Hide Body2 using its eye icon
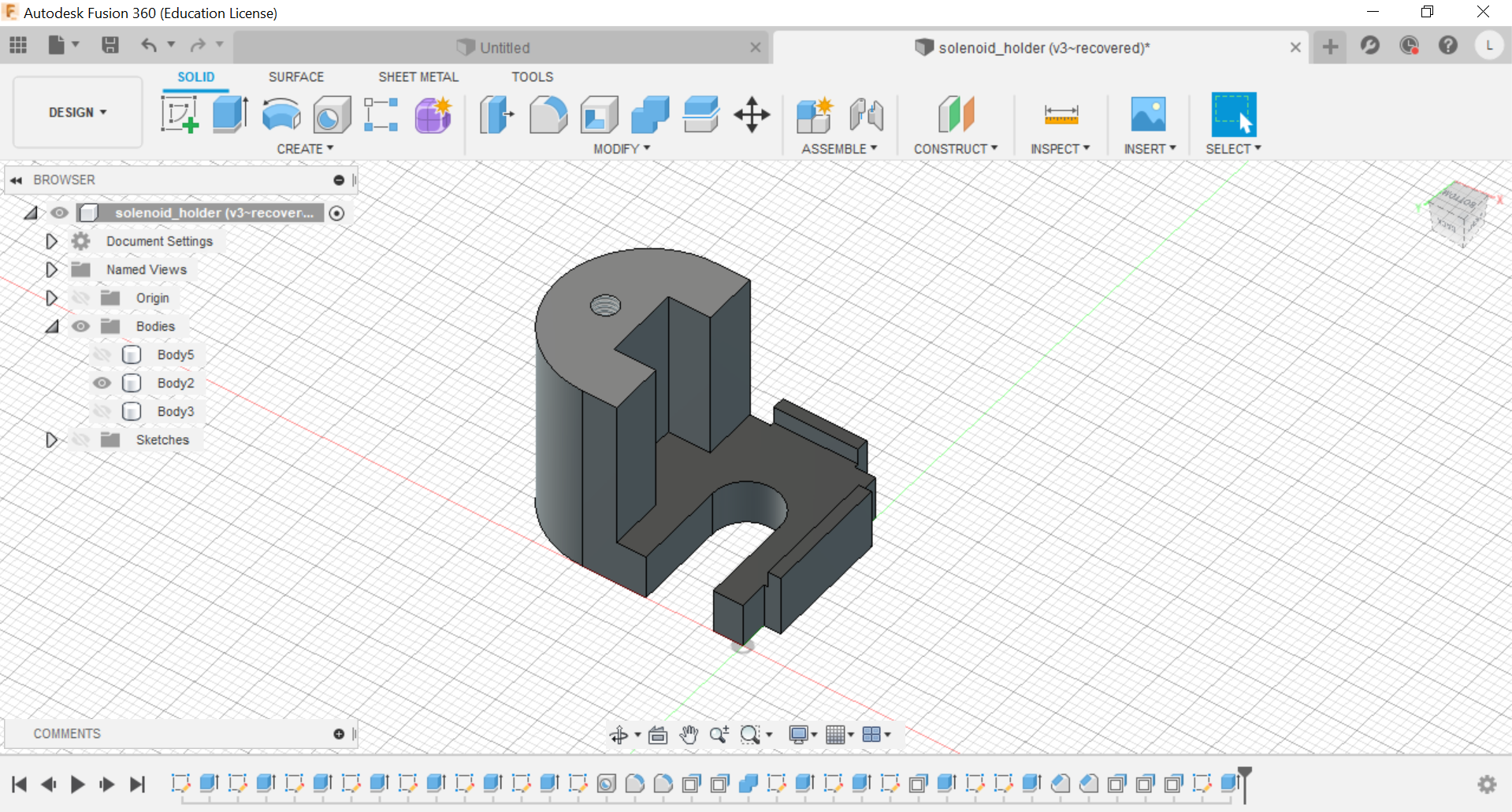Image resolution: width=1512 pixels, height=812 pixels. [x=102, y=383]
